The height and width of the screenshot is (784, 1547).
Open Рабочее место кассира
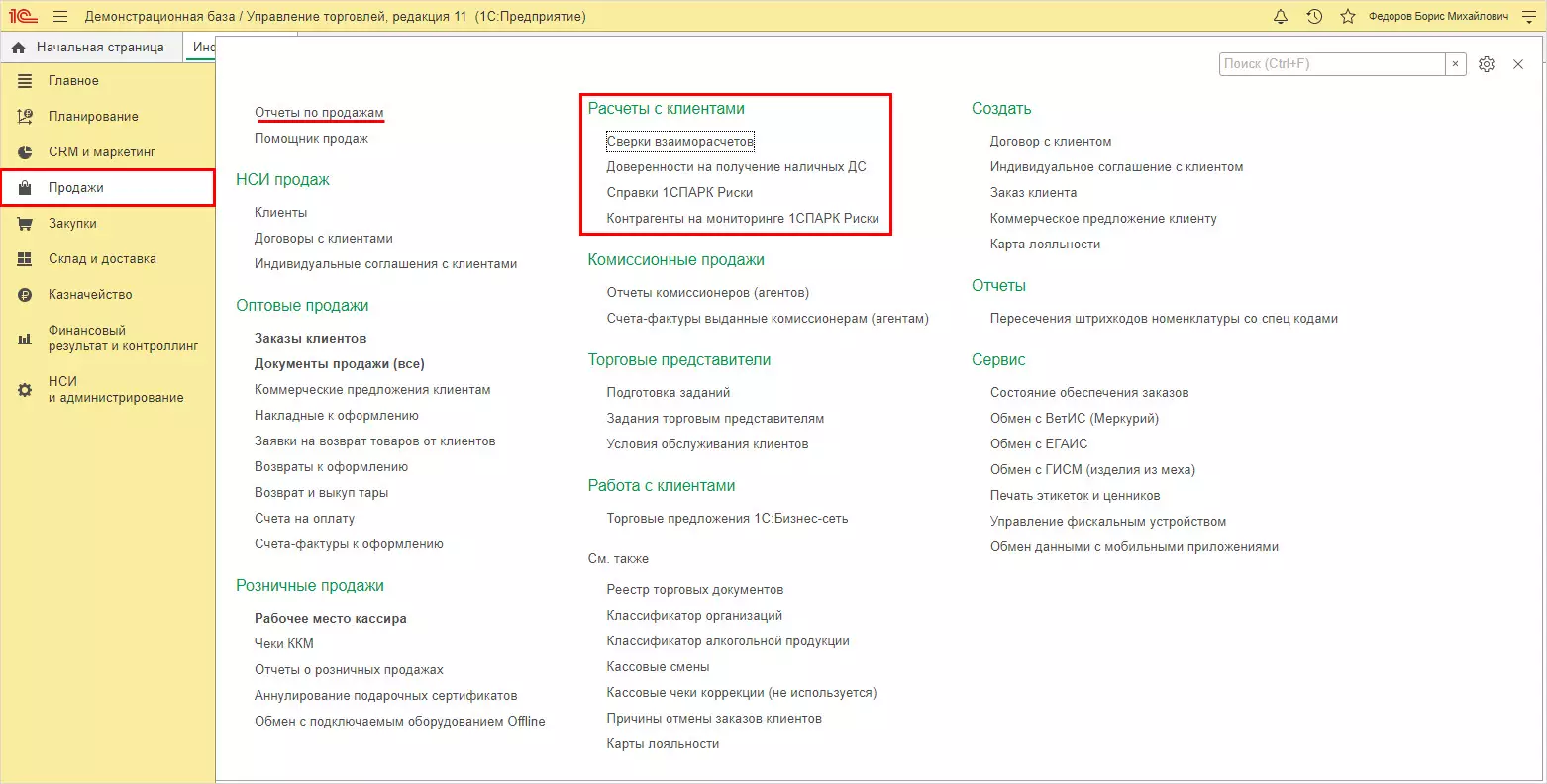click(331, 619)
